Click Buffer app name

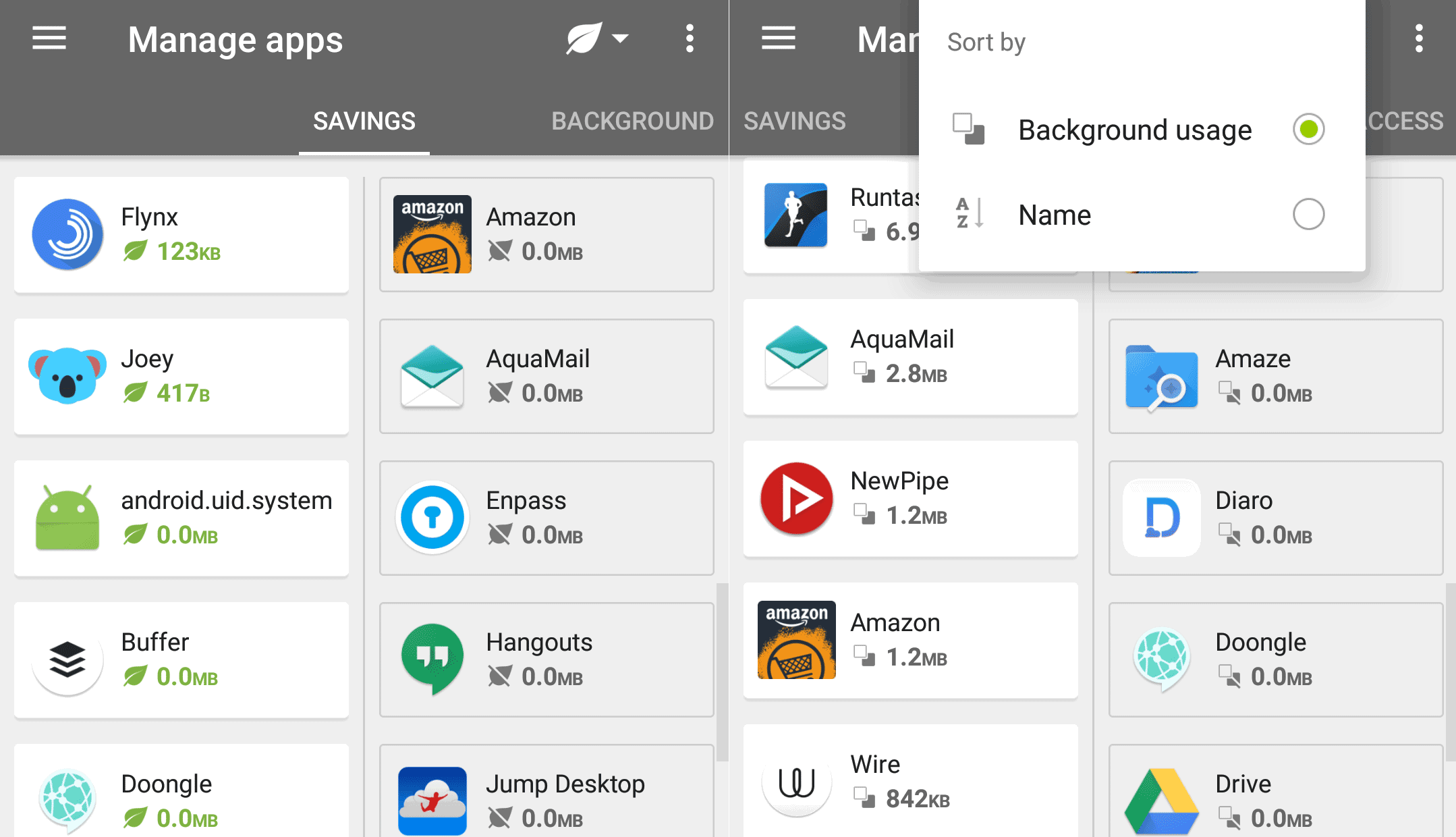pyautogui.click(x=155, y=642)
